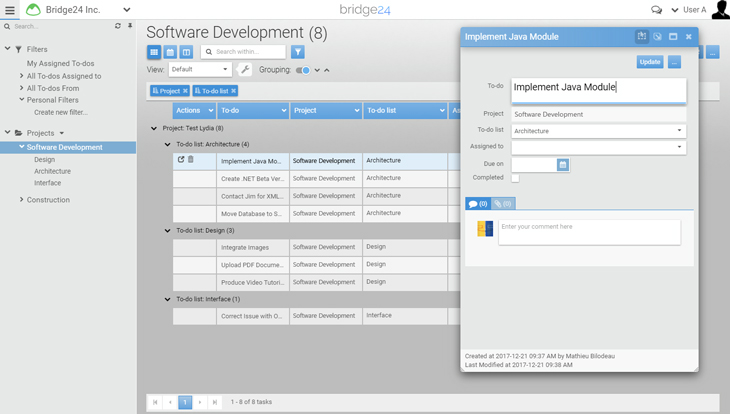Click page 1 button in pager

tap(185, 402)
